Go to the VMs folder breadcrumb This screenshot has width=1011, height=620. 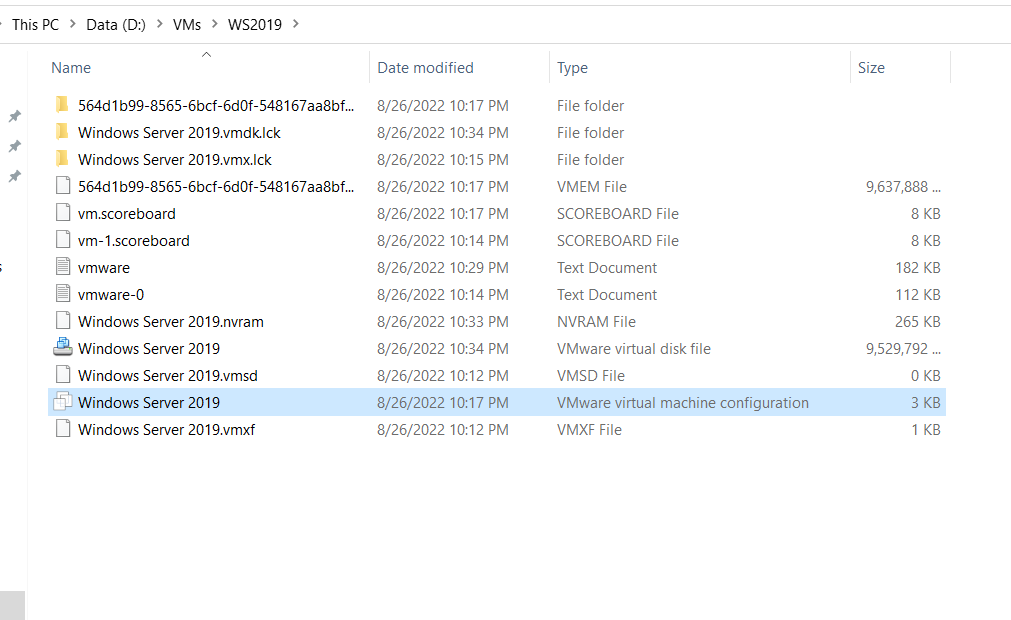pyautogui.click(x=186, y=24)
